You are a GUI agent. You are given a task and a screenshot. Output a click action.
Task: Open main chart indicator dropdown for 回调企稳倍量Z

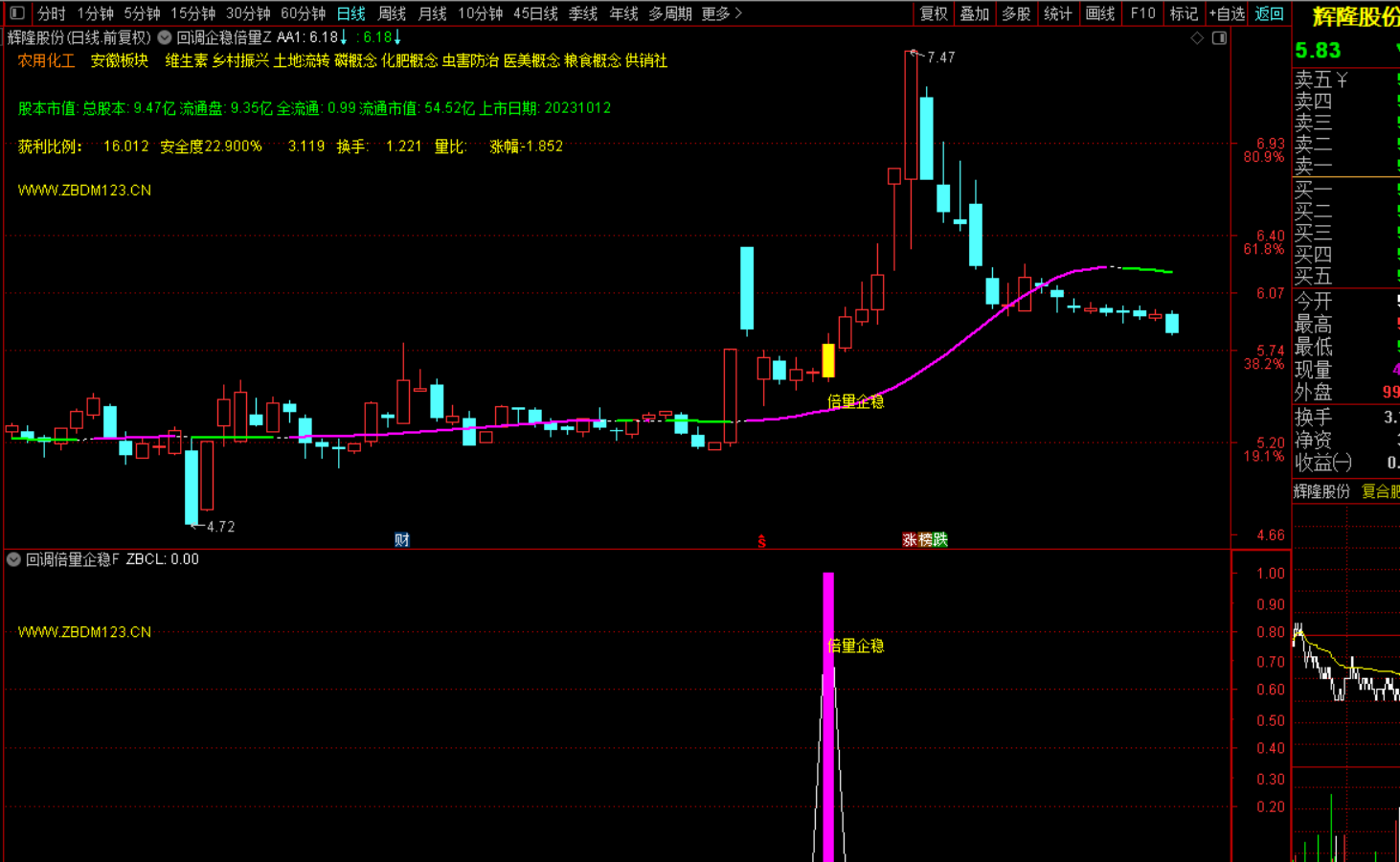tap(165, 37)
